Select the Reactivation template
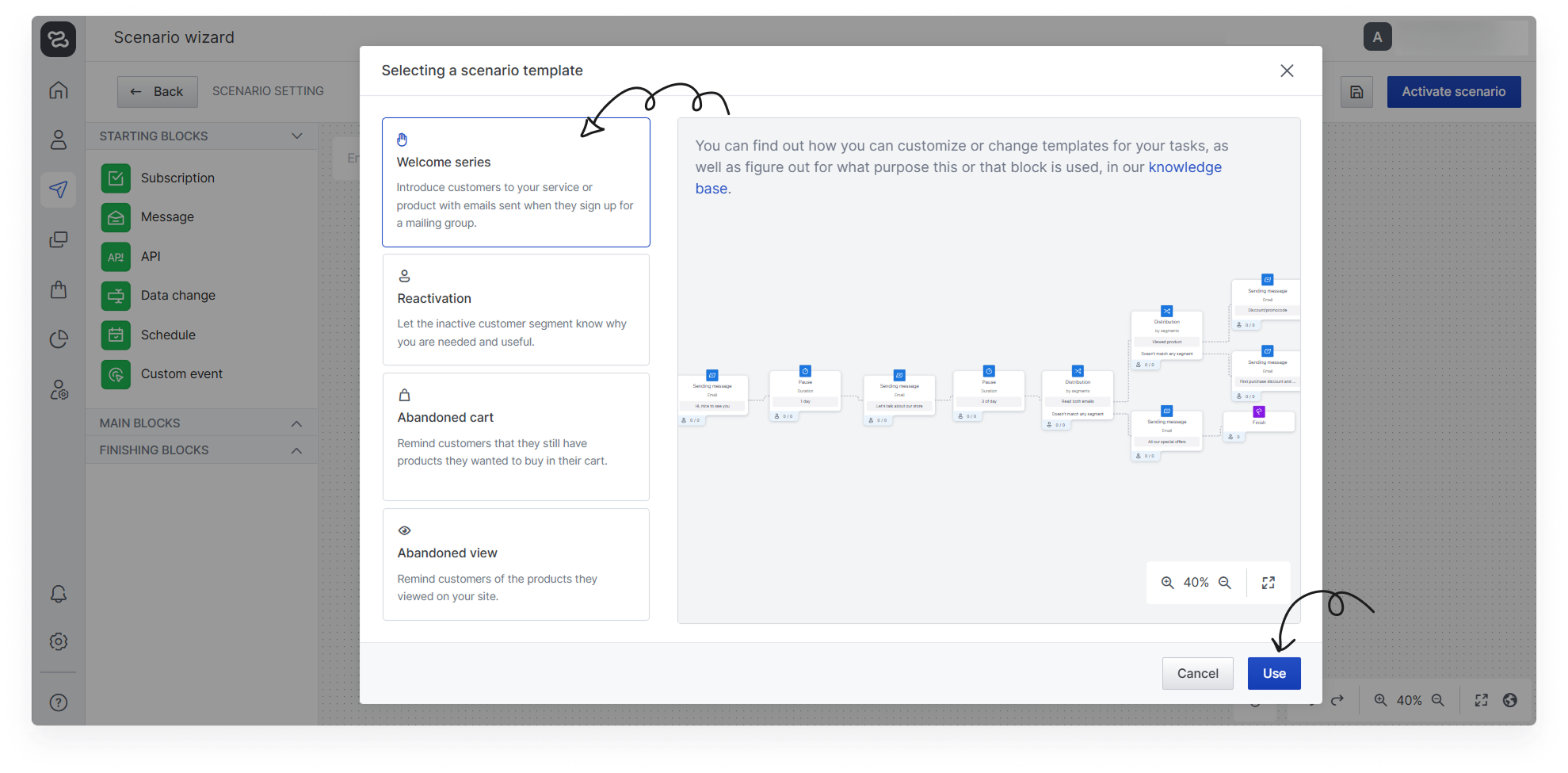1568x773 pixels. [516, 309]
